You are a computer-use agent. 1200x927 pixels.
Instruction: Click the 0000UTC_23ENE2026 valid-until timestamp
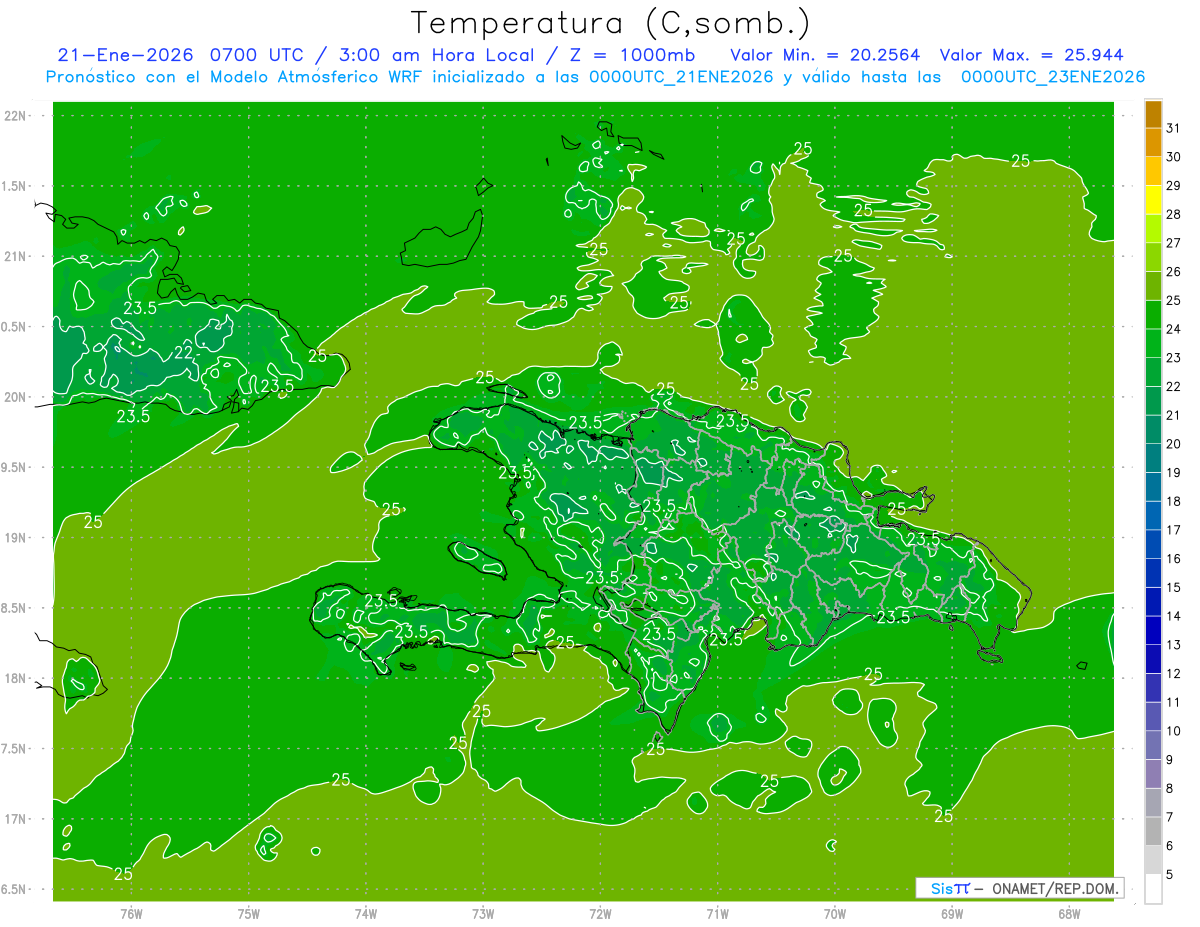pos(1052,77)
